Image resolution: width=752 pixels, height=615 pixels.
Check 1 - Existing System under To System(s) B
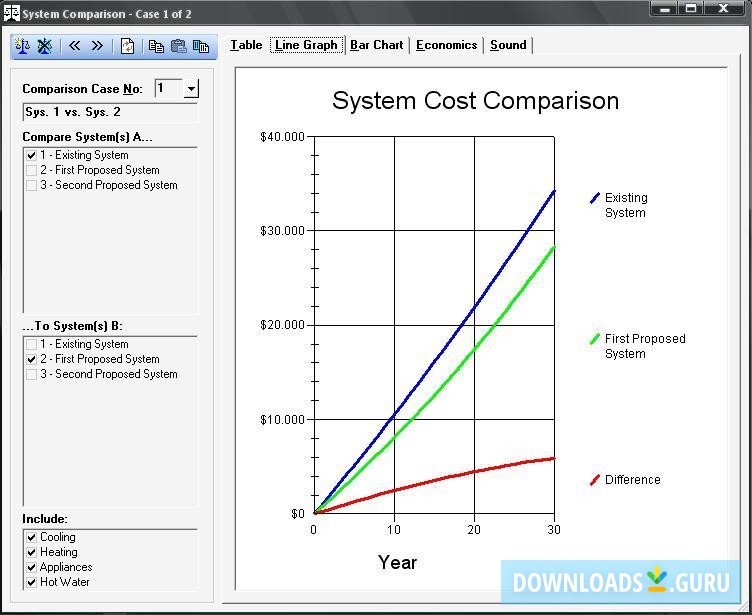(31, 344)
